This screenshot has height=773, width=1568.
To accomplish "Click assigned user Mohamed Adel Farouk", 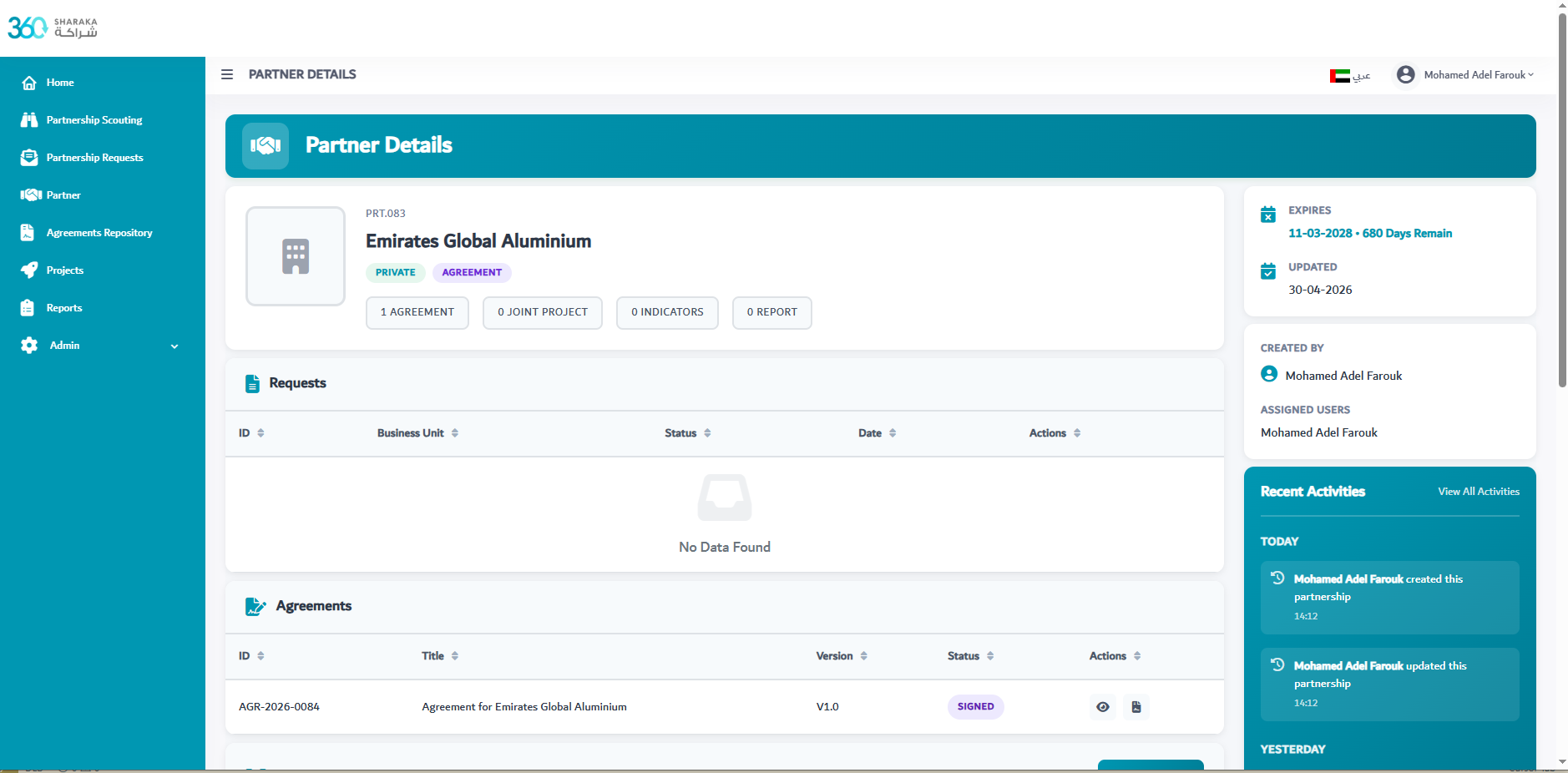I will (1319, 433).
